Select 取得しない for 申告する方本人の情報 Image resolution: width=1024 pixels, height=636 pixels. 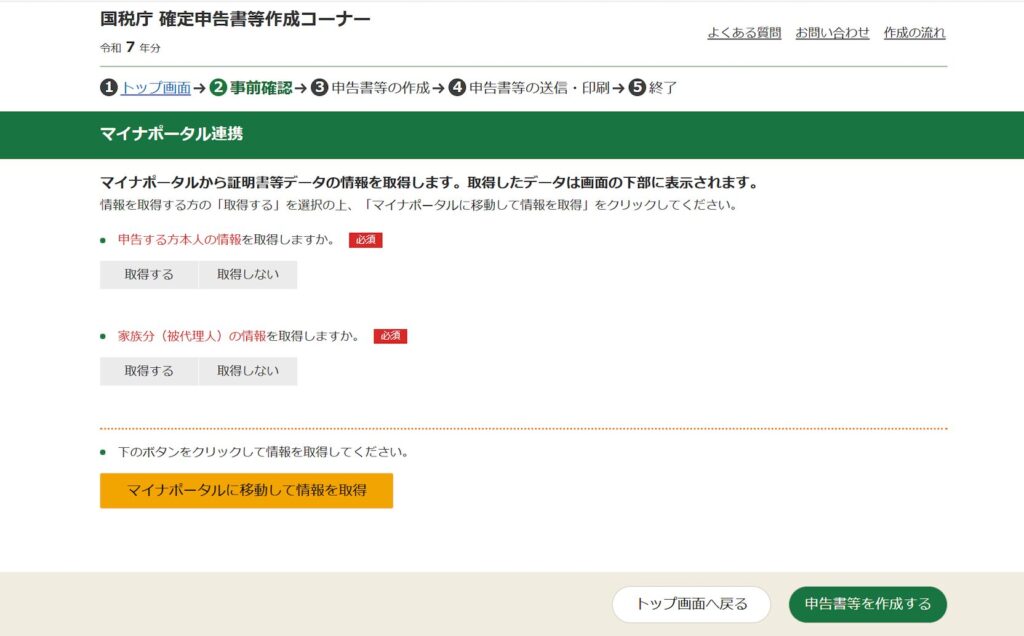pos(248,275)
